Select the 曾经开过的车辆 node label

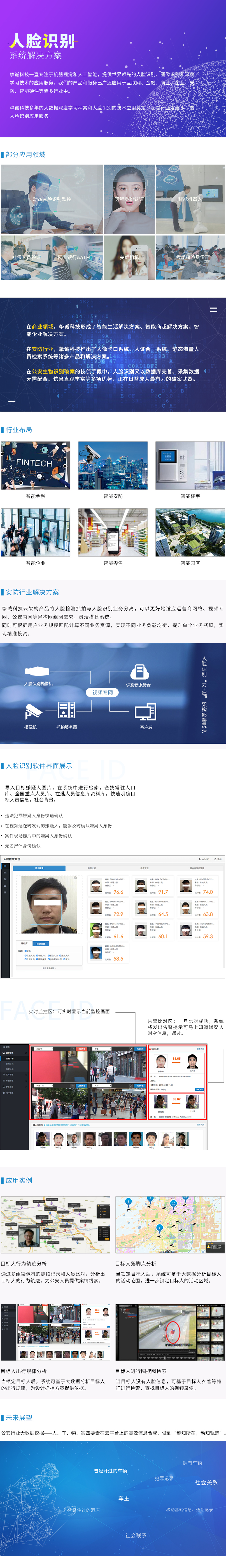110,1471
